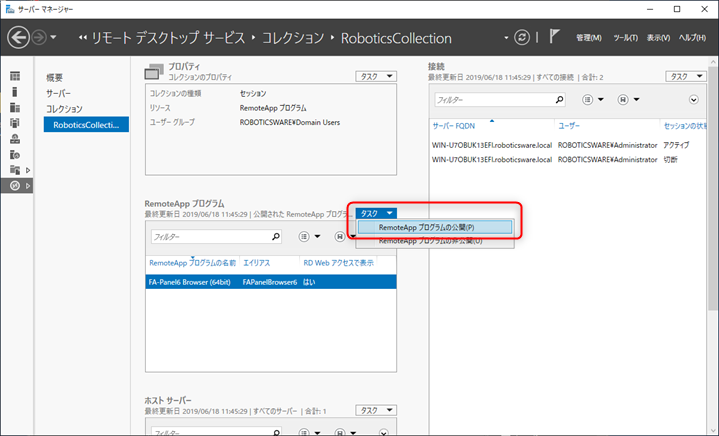The width and height of the screenshot is (719, 436).
Task: Go back with the header back arrow
Action: coord(18,37)
